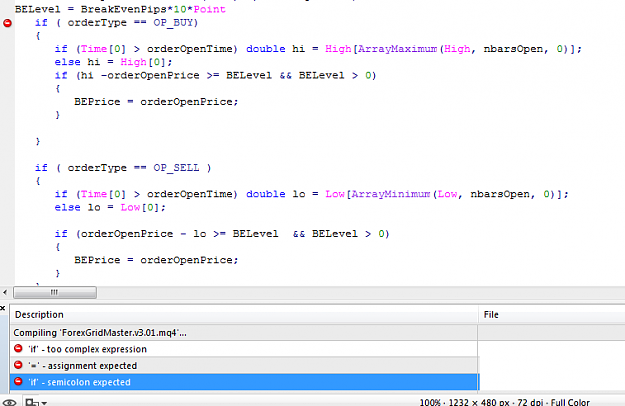Click the 'double hi = High[ArrayMaximum' code

click(342, 49)
